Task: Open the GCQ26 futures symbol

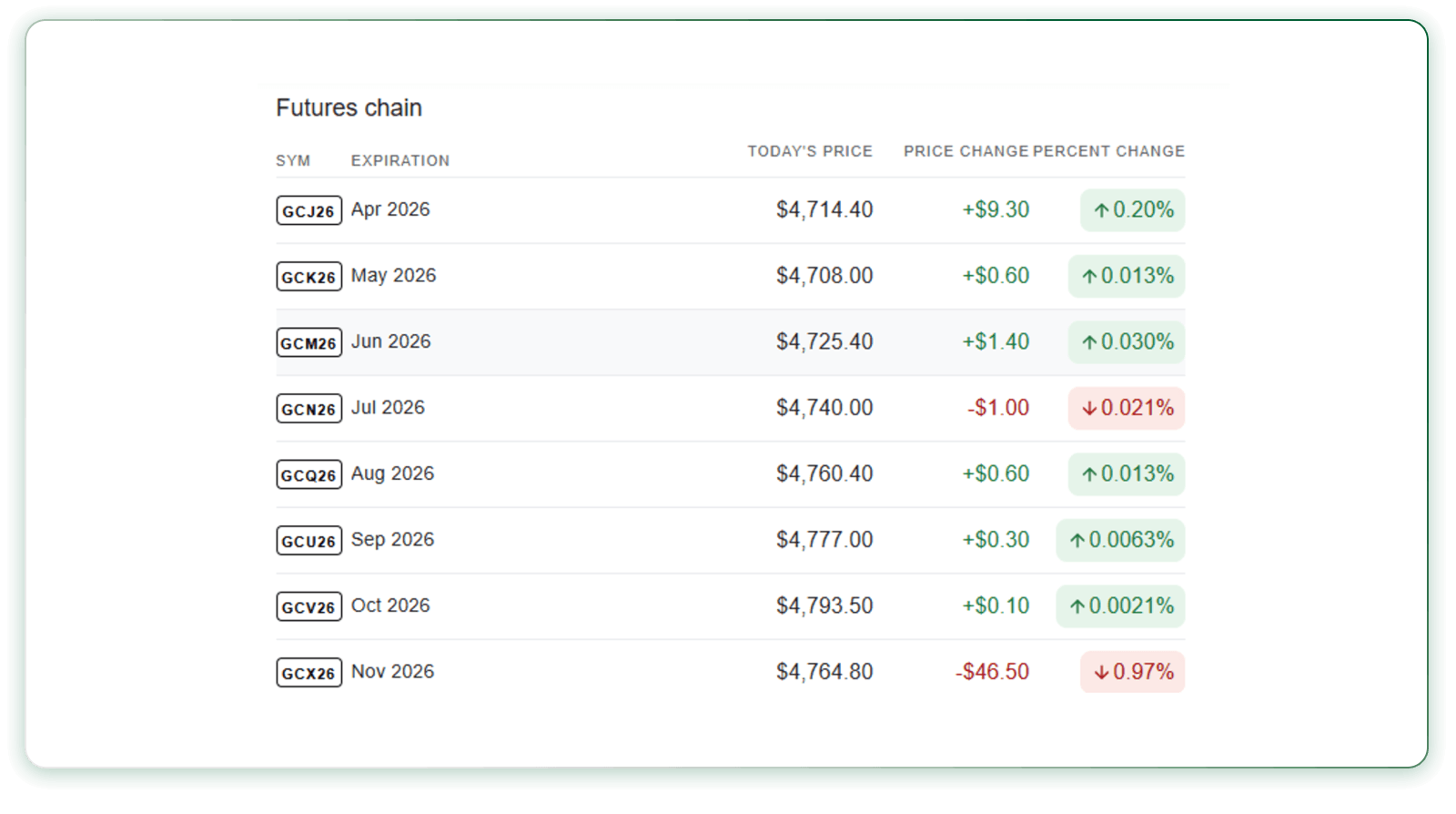Action: (x=308, y=474)
